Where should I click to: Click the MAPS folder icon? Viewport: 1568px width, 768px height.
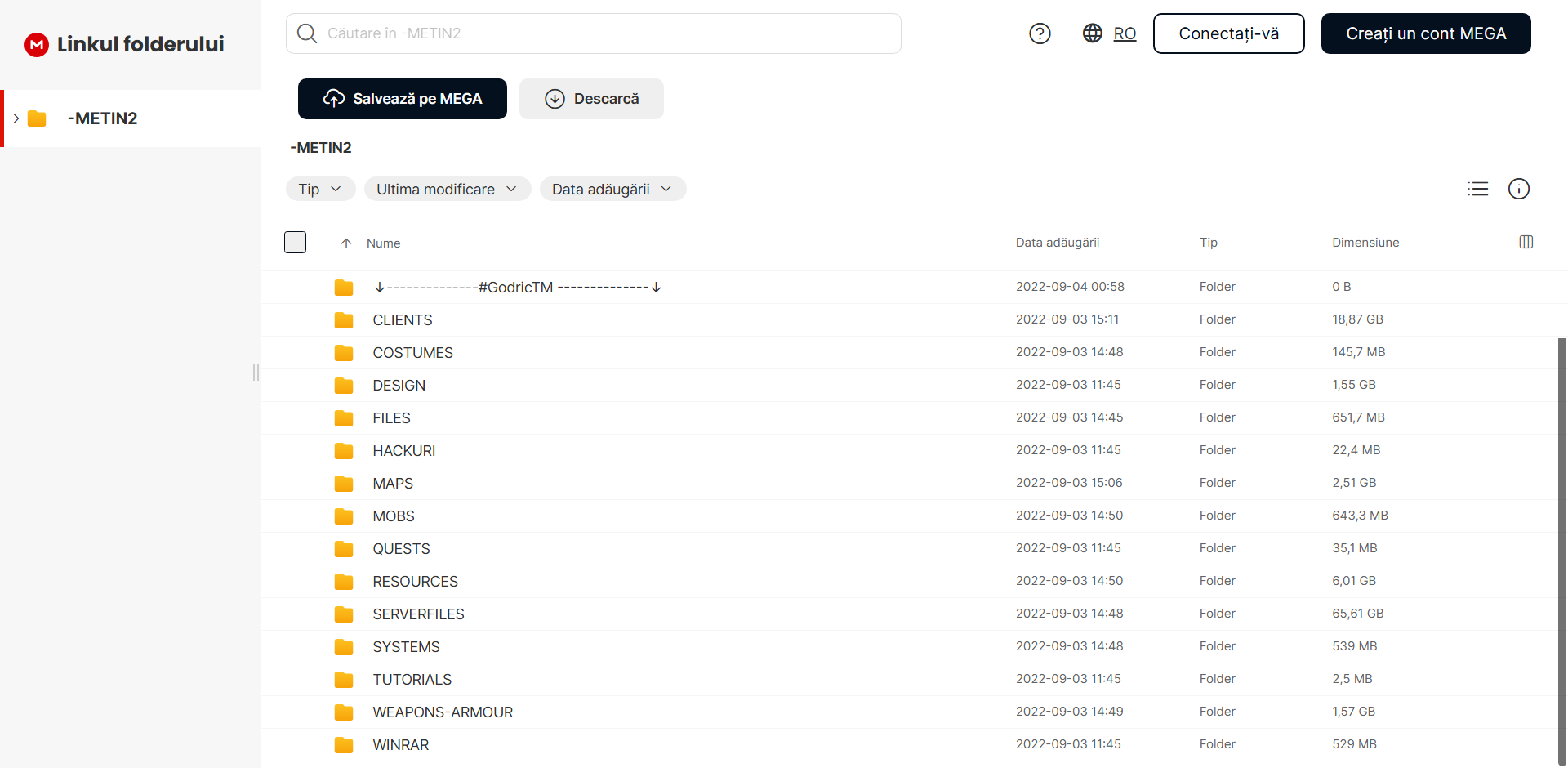pyautogui.click(x=344, y=484)
